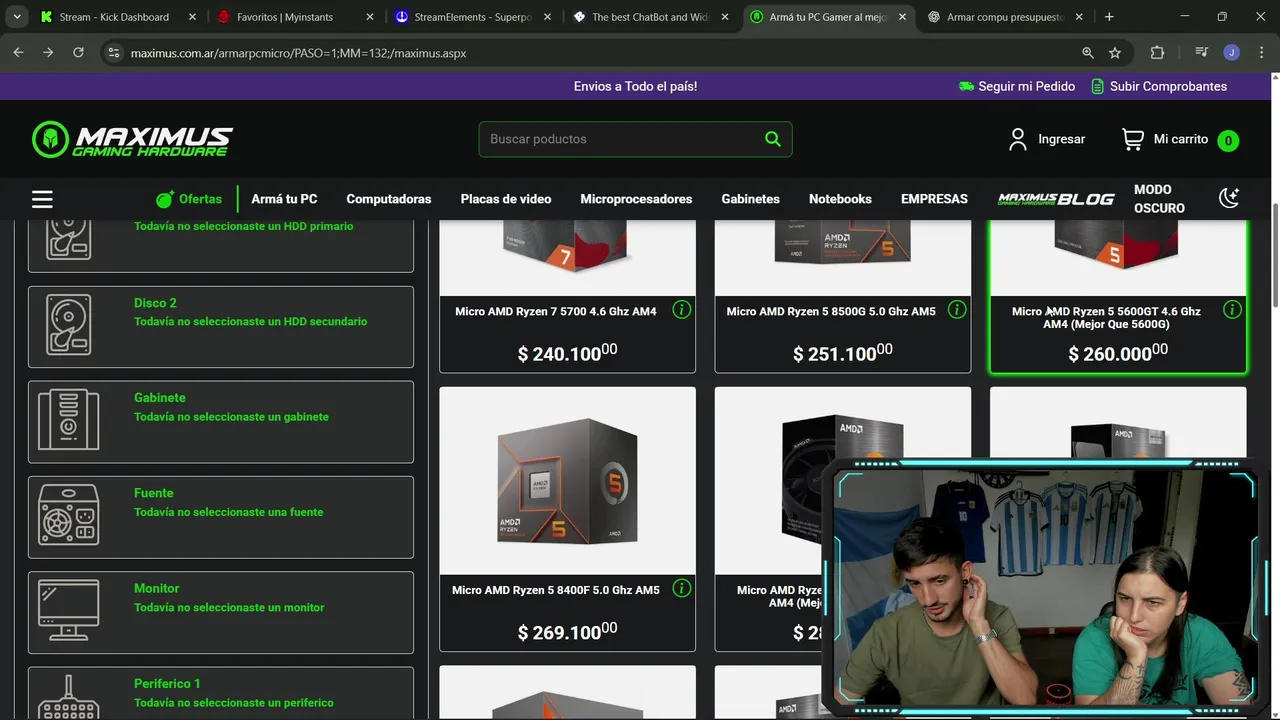Click the $ 240.100 price

(x=567, y=352)
